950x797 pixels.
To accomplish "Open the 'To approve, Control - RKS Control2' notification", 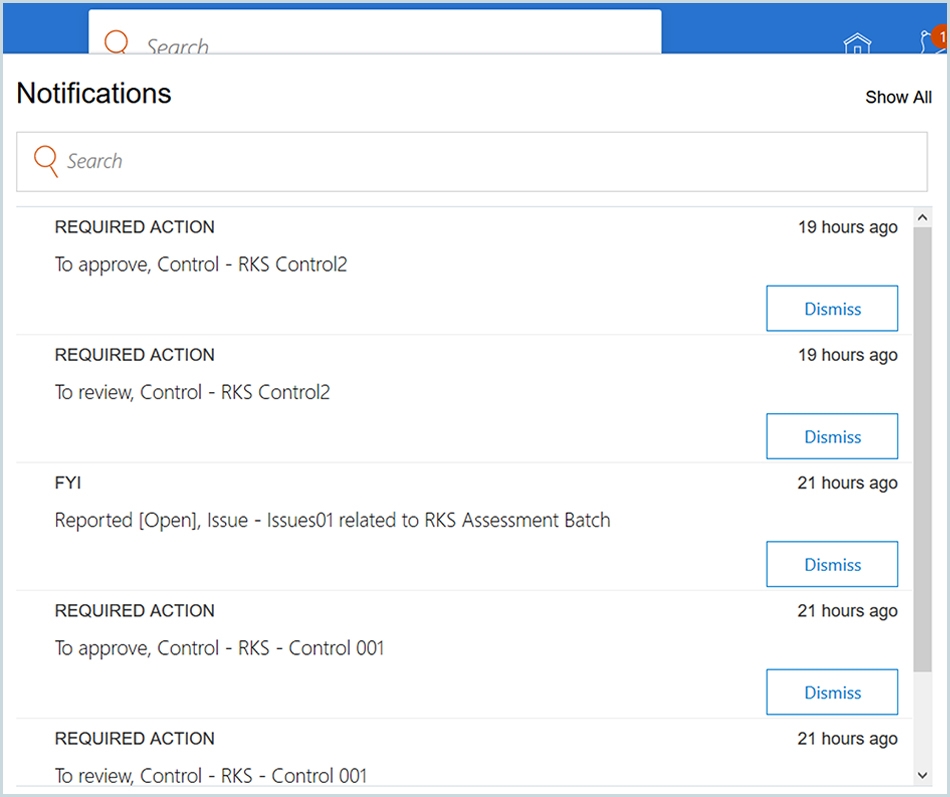I will click(200, 264).
